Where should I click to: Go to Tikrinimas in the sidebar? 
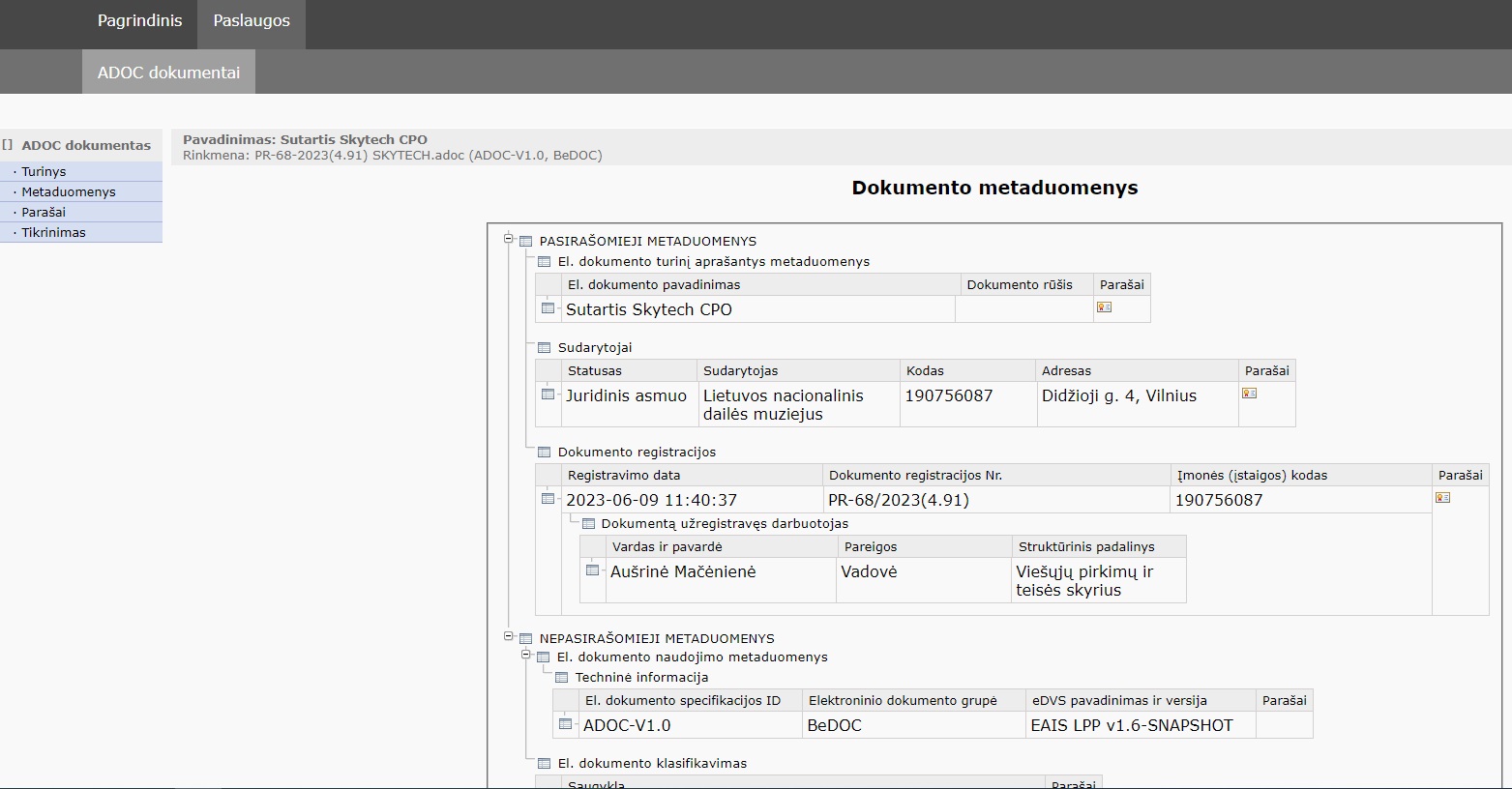tap(53, 232)
